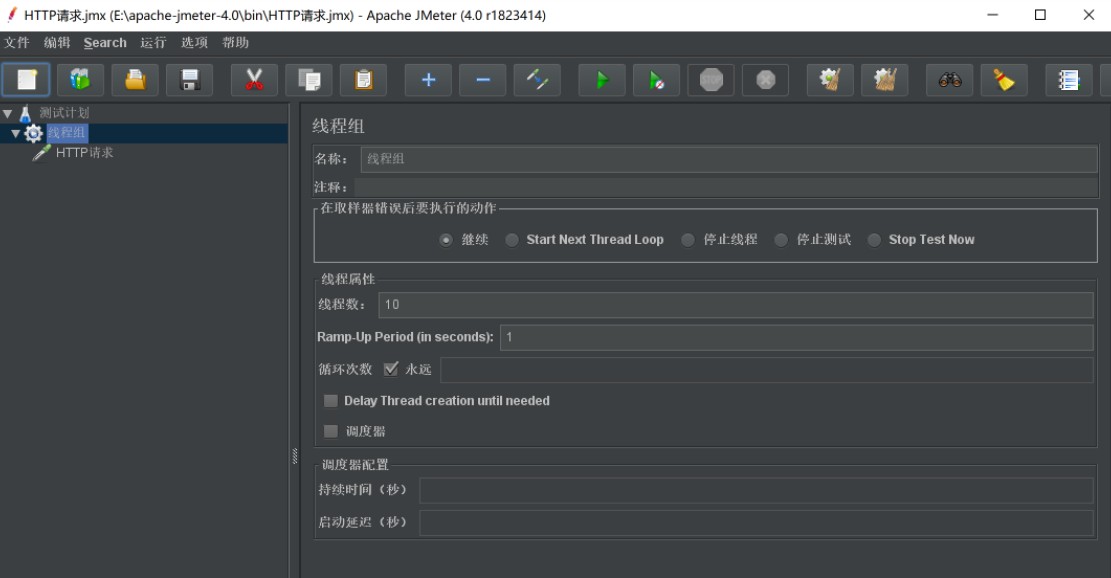Click the Paste clipboard icon
The height and width of the screenshot is (578, 1111).
363,79
